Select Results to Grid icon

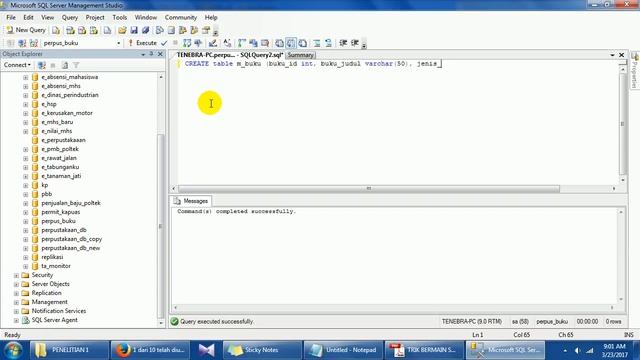(291, 43)
